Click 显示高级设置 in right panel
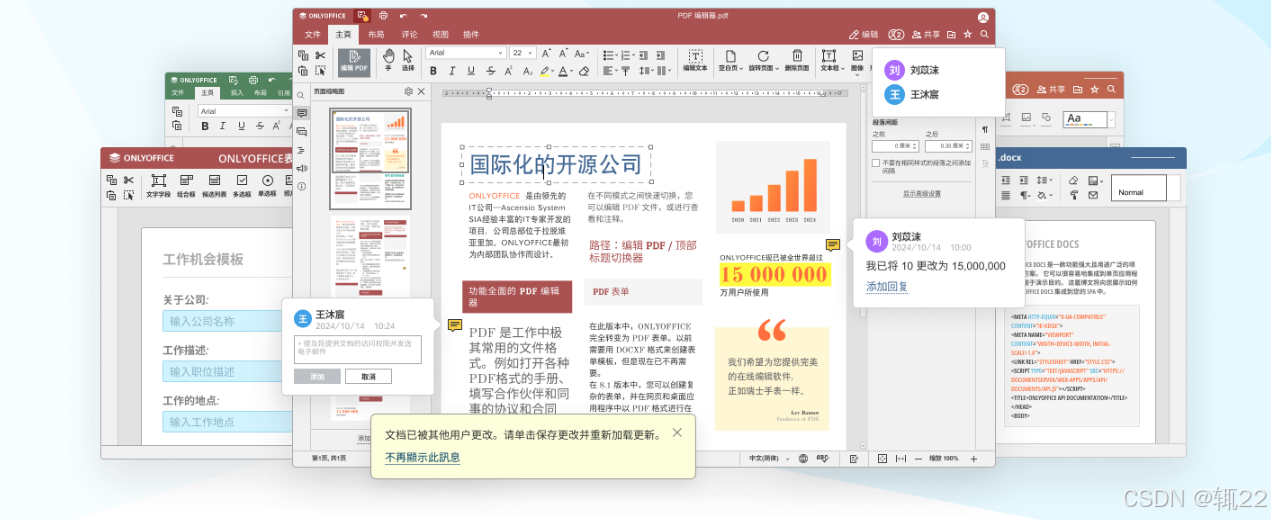The width and height of the screenshot is (1271, 520). [922, 194]
